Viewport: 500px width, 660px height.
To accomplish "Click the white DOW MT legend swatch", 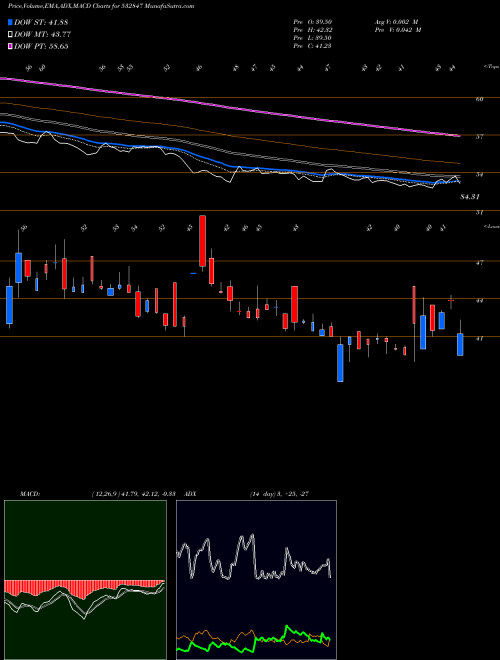I will [10, 35].
